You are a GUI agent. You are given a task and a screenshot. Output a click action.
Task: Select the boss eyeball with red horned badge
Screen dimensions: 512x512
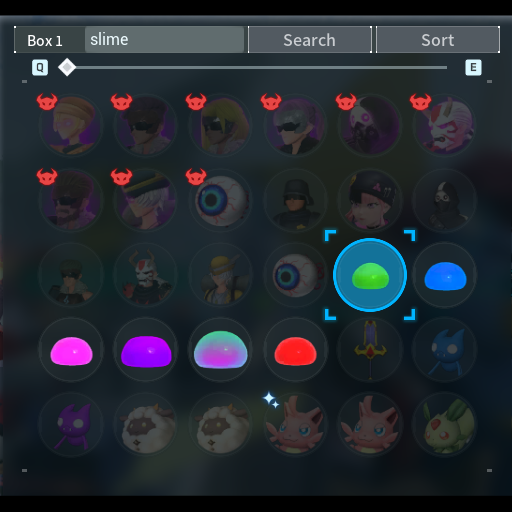point(221,200)
